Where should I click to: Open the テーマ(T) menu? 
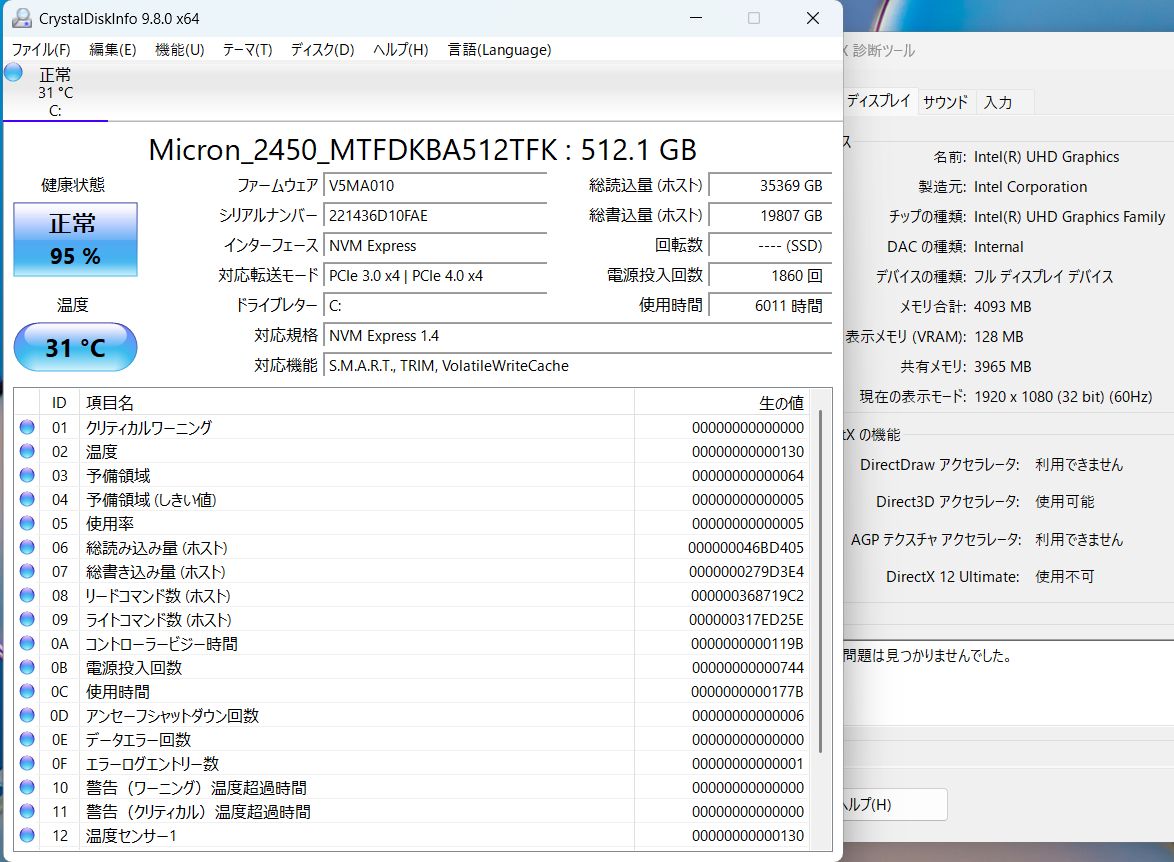click(x=247, y=49)
